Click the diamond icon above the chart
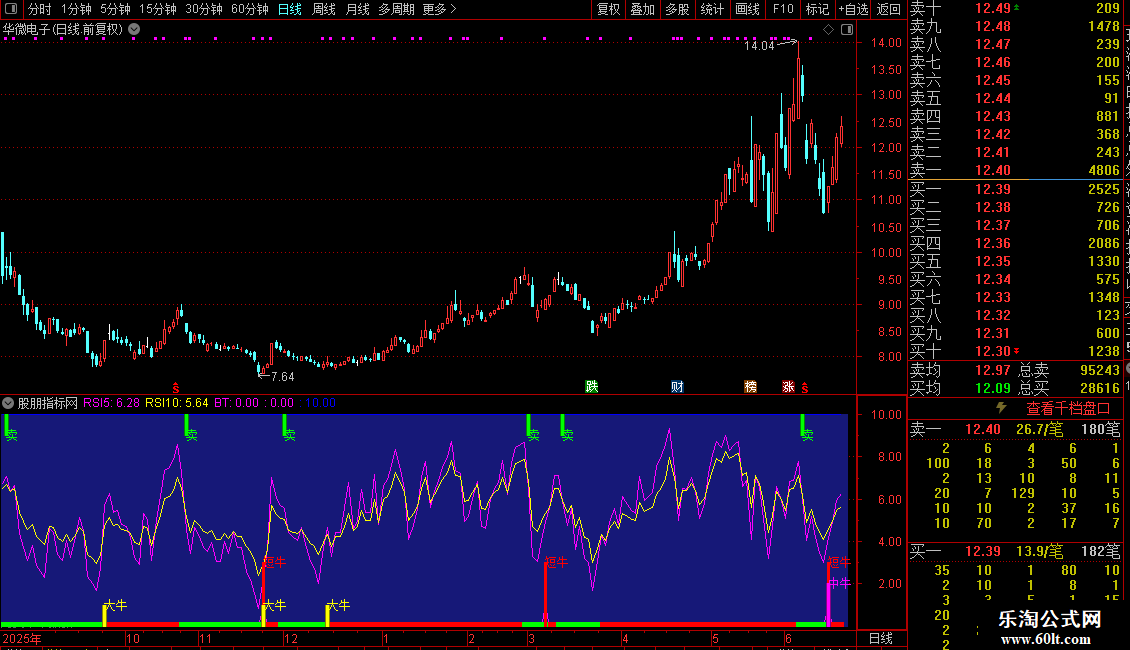The image size is (1130, 650). [x=829, y=30]
